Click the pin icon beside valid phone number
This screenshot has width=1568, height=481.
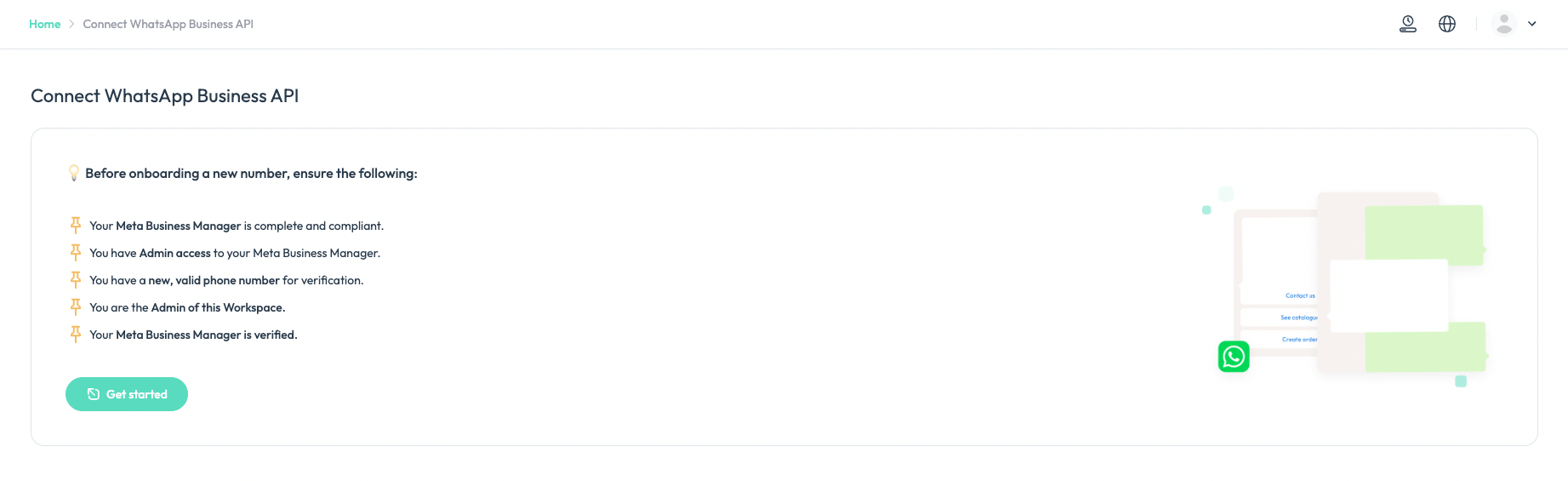click(76, 279)
